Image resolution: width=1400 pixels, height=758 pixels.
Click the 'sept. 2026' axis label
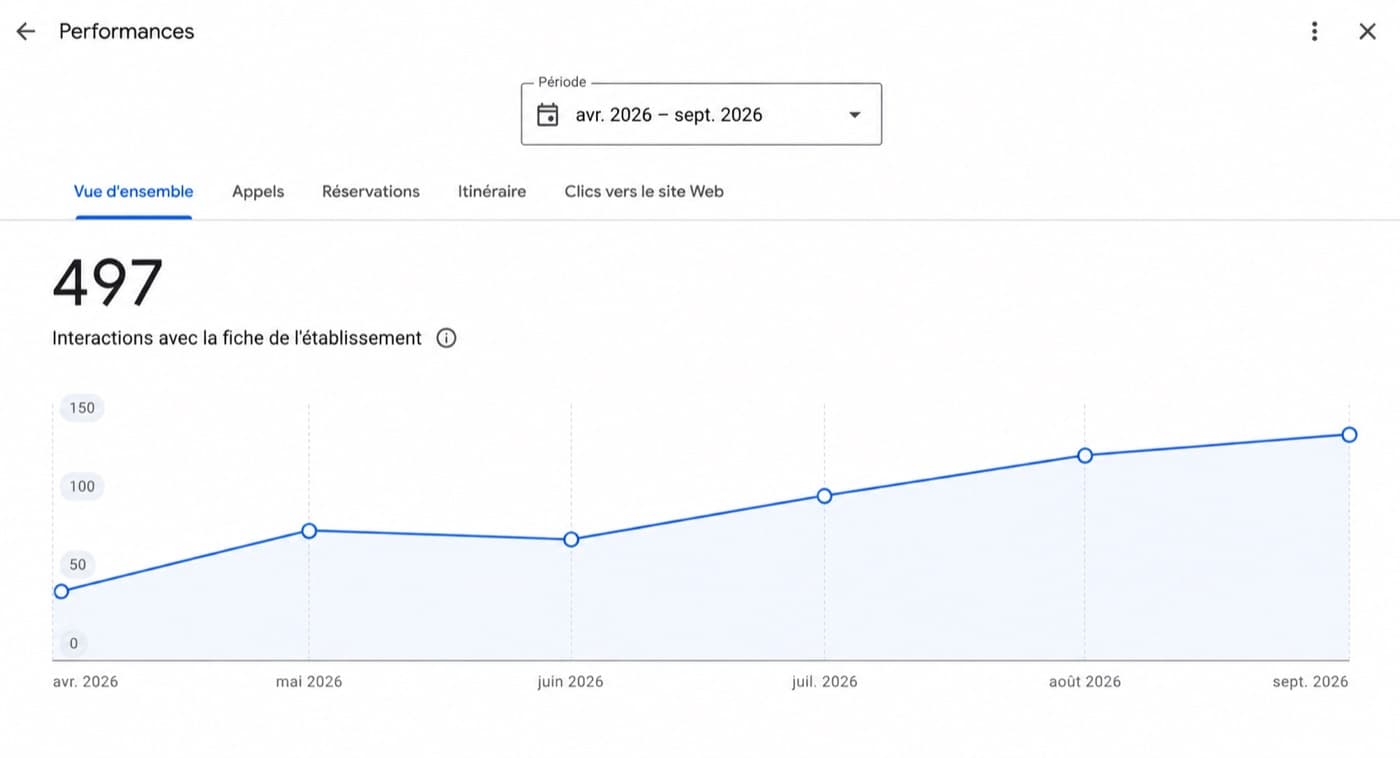coord(1310,681)
